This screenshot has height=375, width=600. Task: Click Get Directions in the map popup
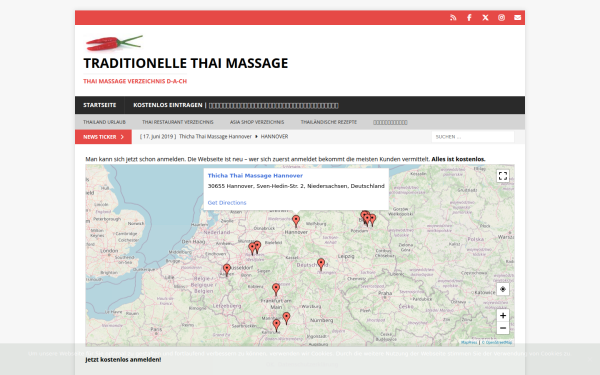click(227, 203)
